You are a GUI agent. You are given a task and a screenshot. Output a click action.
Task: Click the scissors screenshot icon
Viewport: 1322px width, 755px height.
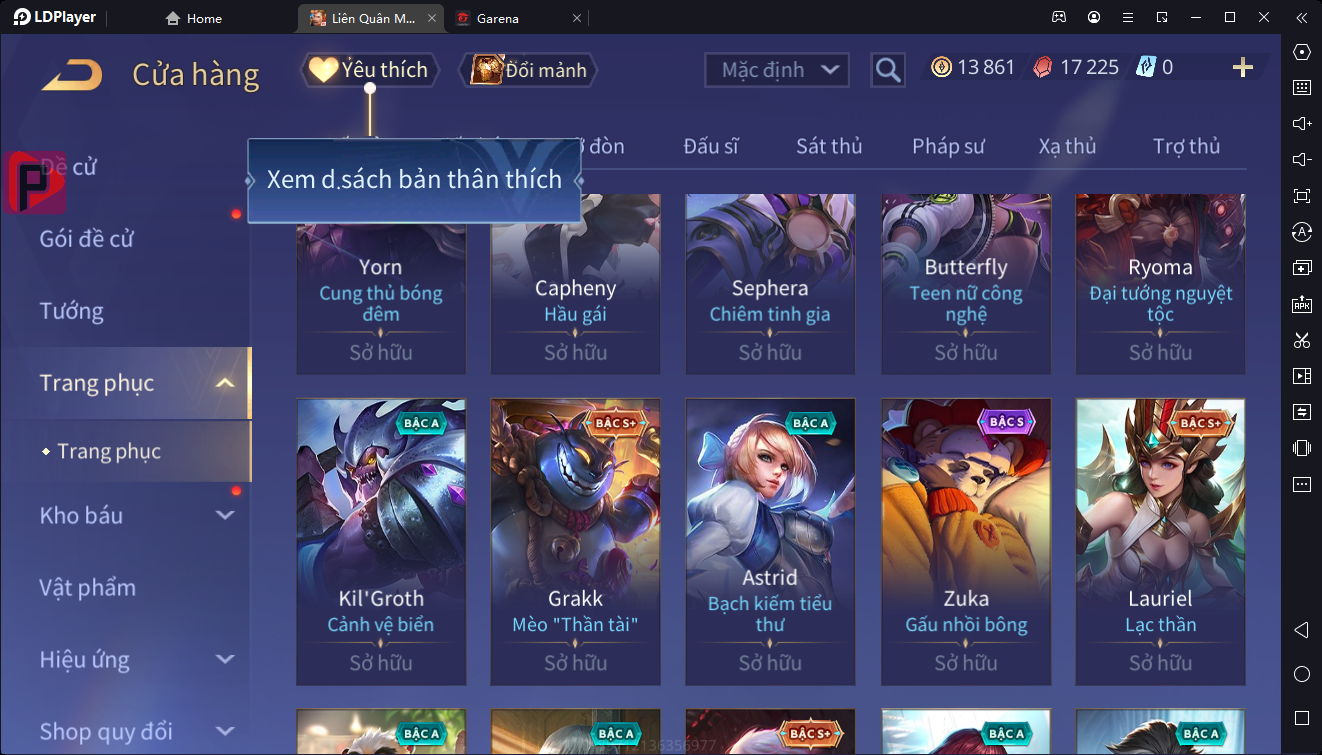[1302, 340]
